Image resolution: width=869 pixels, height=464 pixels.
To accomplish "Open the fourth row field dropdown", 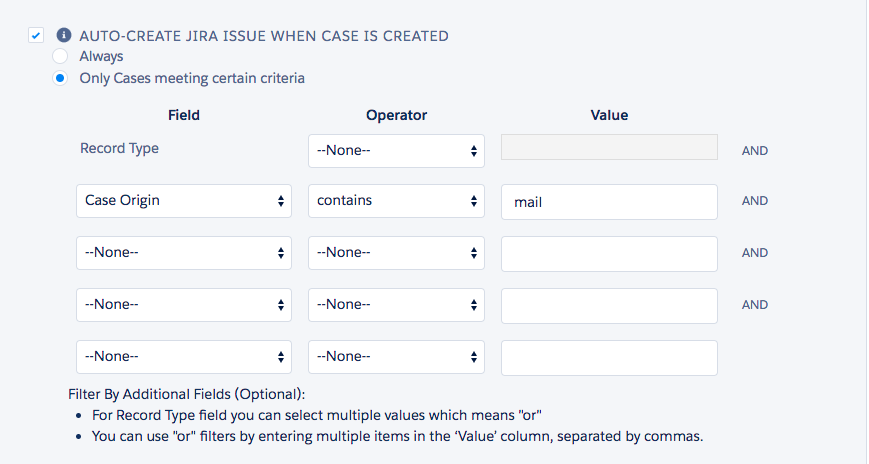I will [x=184, y=305].
